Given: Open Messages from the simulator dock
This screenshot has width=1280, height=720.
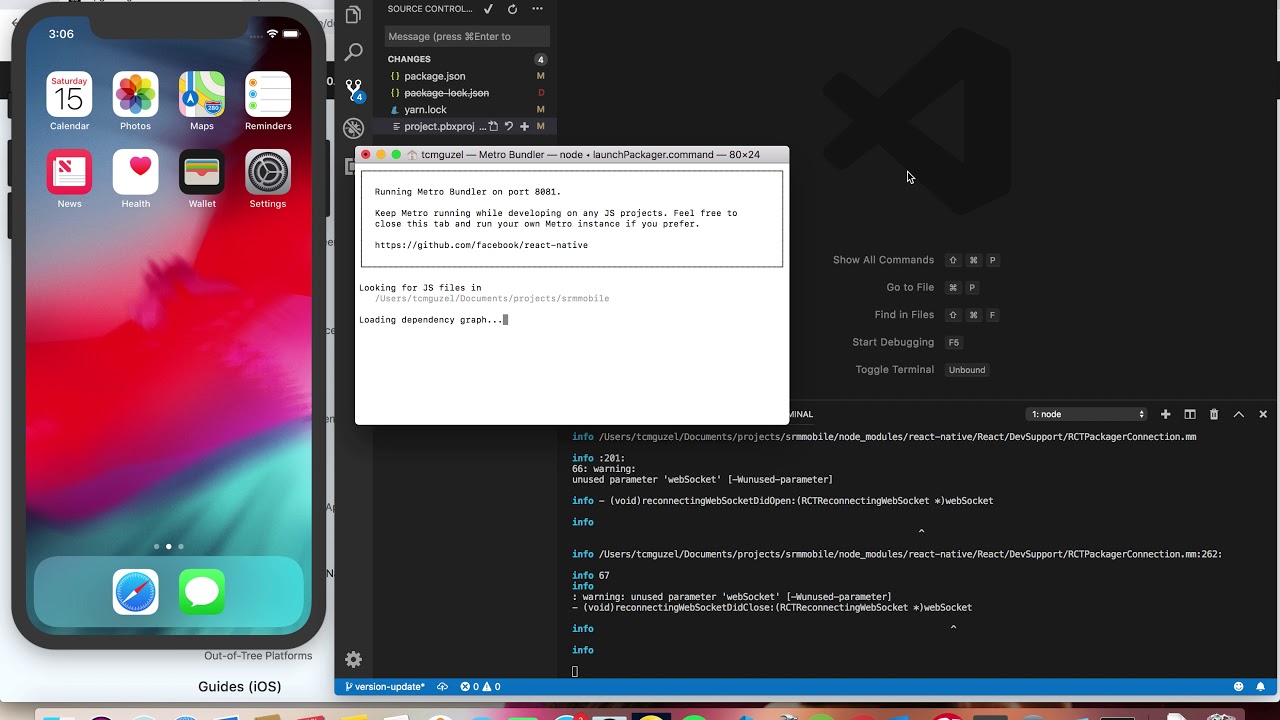Looking at the screenshot, I should (x=202, y=592).
